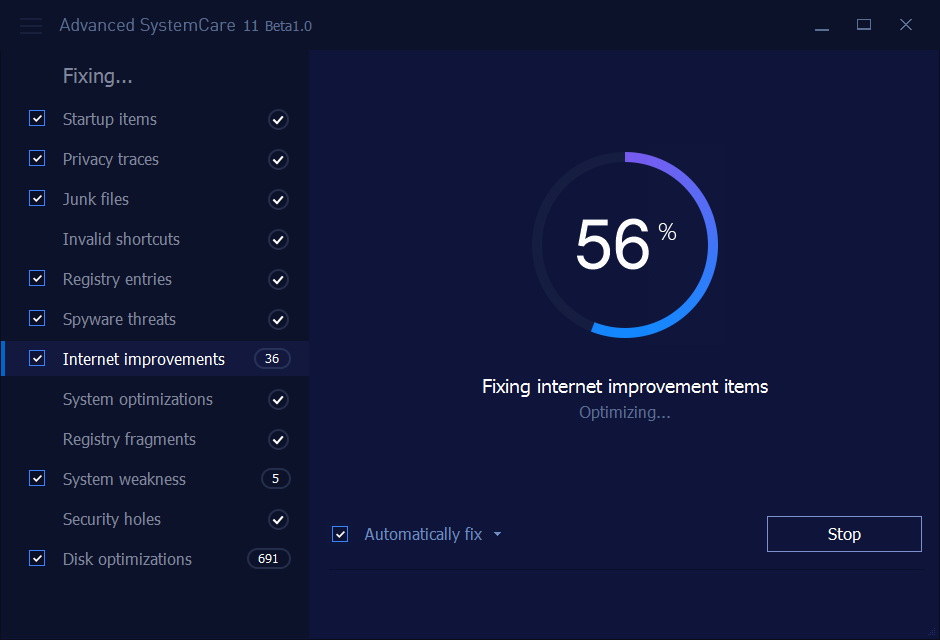940x640 pixels.
Task: Maximize the Advanced SystemCare window
Action: point(864,25)
